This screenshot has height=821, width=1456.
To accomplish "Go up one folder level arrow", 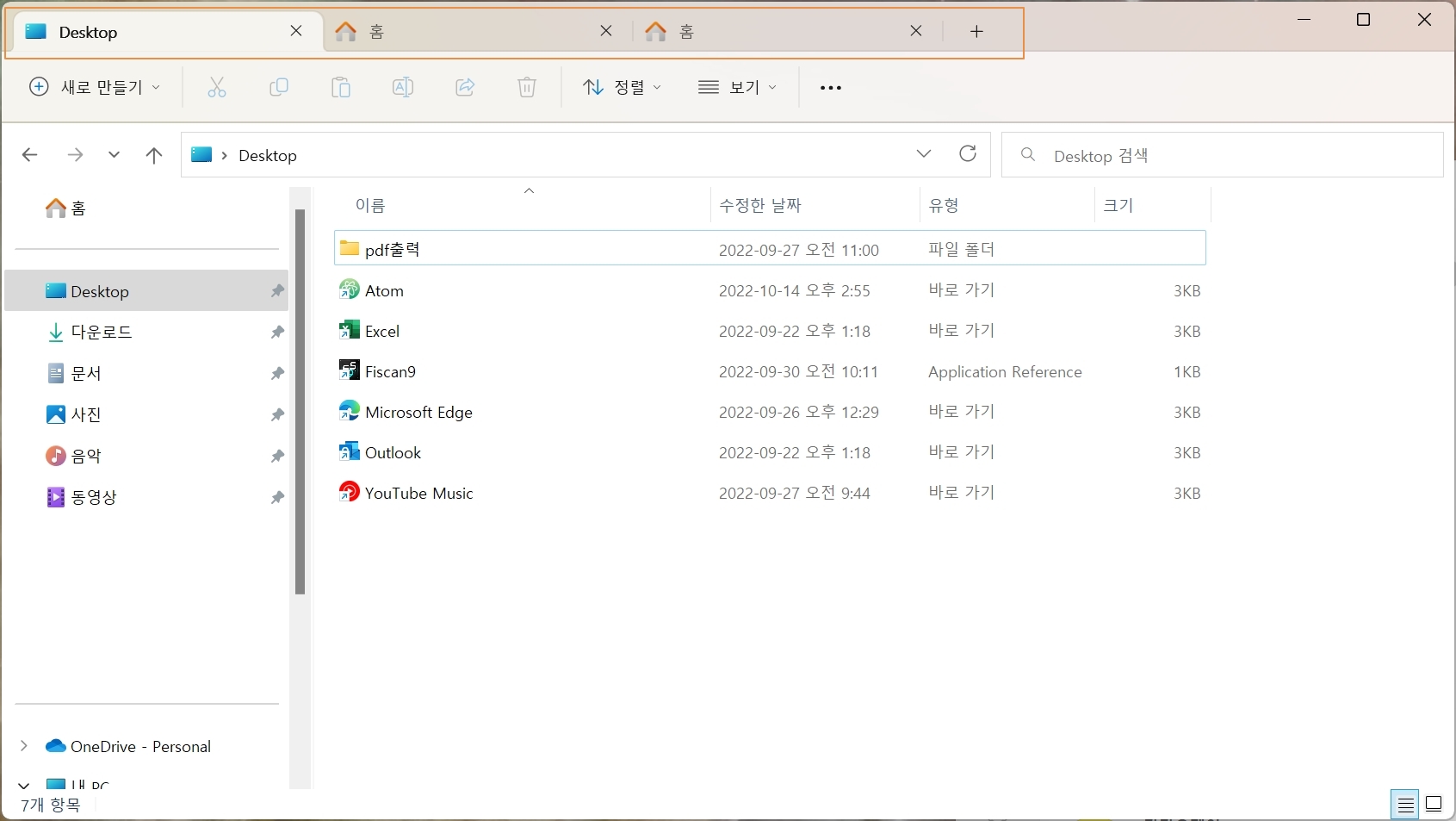I will coord(154,155).
